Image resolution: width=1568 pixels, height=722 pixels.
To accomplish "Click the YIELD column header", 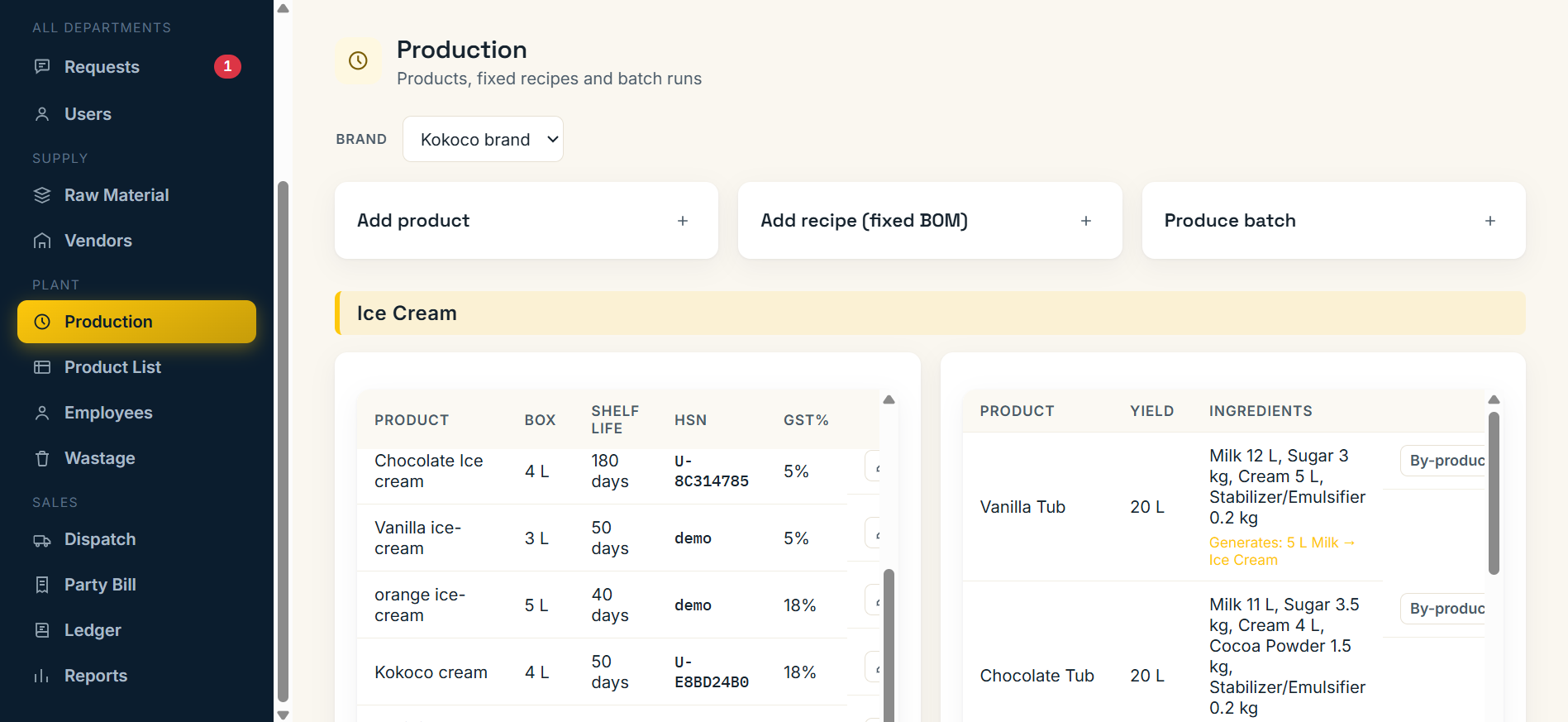I will tap(1152, 411).
